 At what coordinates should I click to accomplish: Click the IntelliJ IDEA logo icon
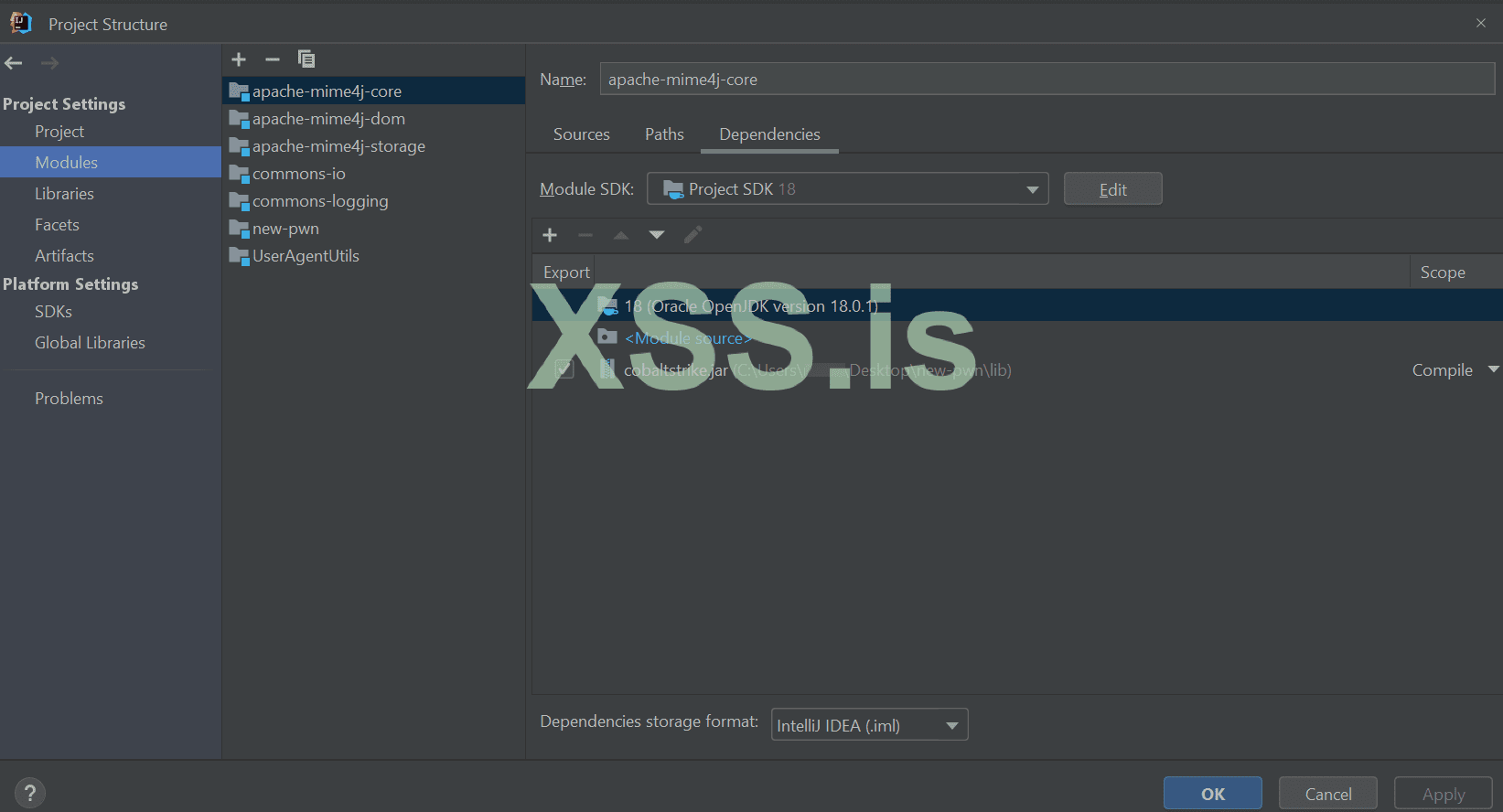pyautogui.click(x=21, y=23)
